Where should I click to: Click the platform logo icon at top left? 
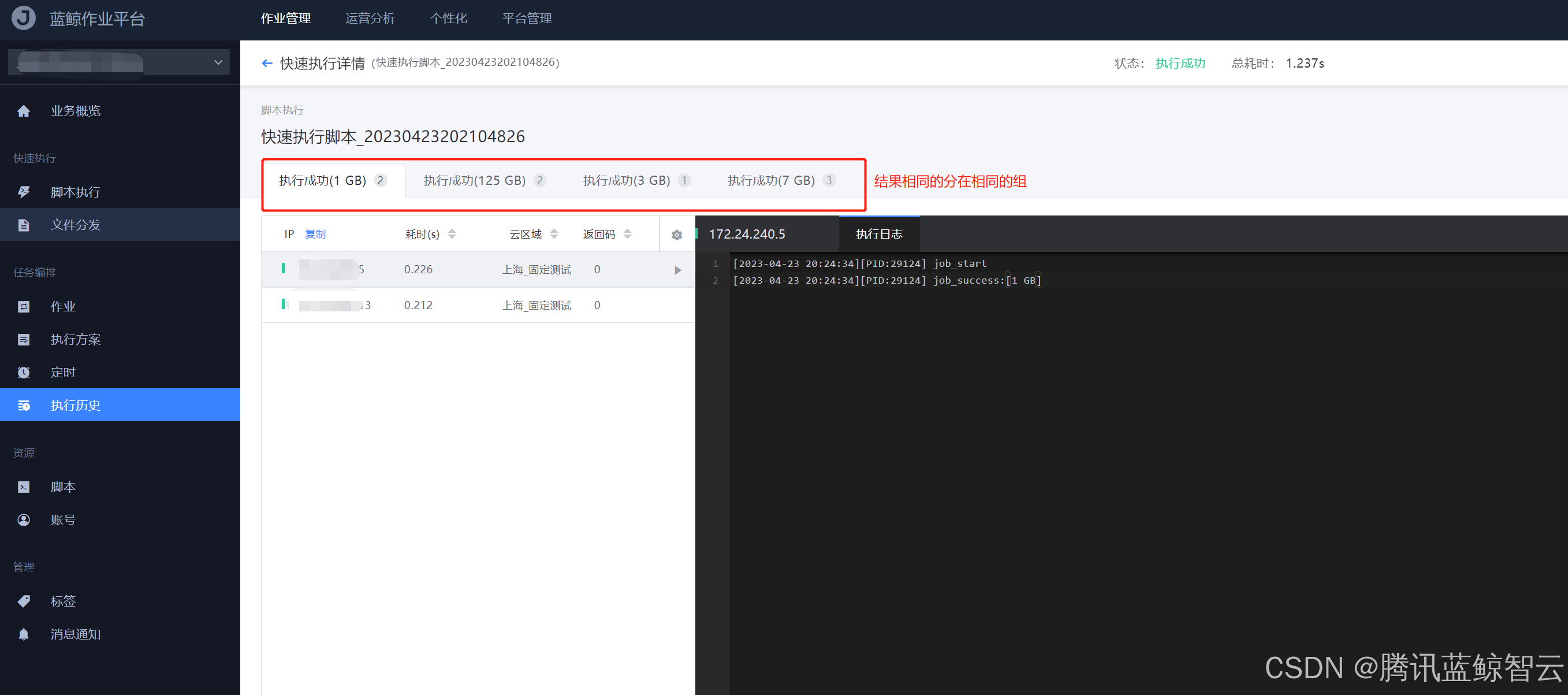click(x=24, y=18)
